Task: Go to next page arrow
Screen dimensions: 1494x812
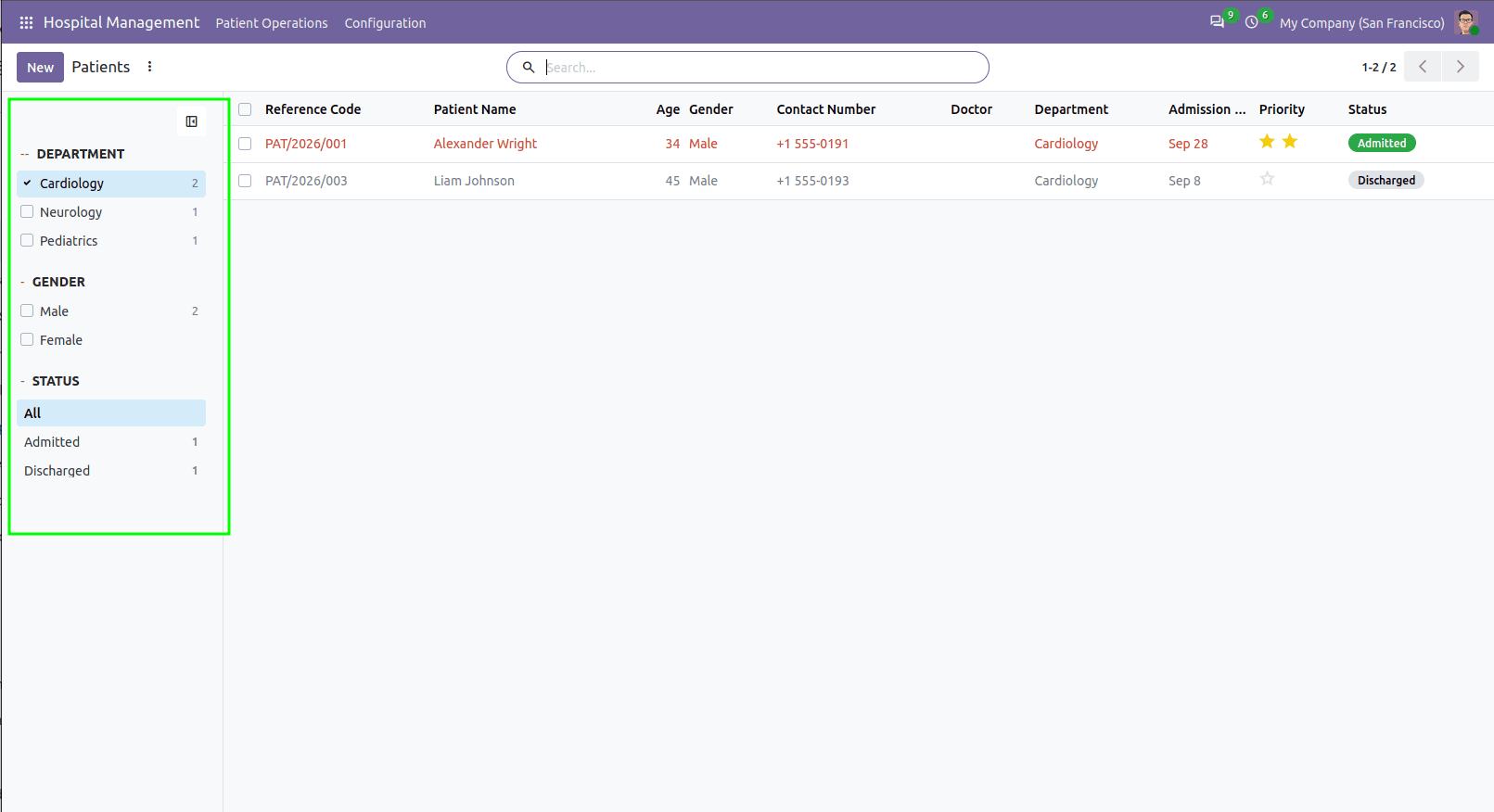Action: tap(1461, 67)
